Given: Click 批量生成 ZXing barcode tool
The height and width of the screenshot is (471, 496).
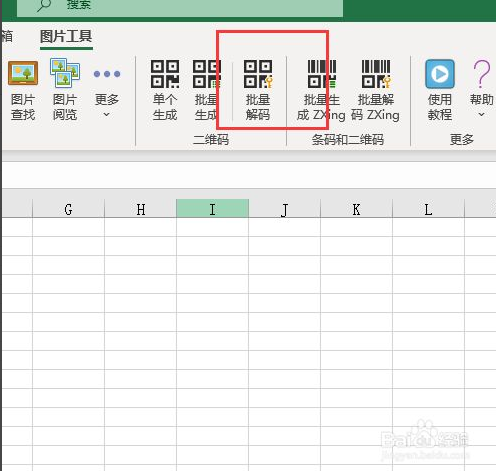Looking at the screenshot, I should click(321, 91).
